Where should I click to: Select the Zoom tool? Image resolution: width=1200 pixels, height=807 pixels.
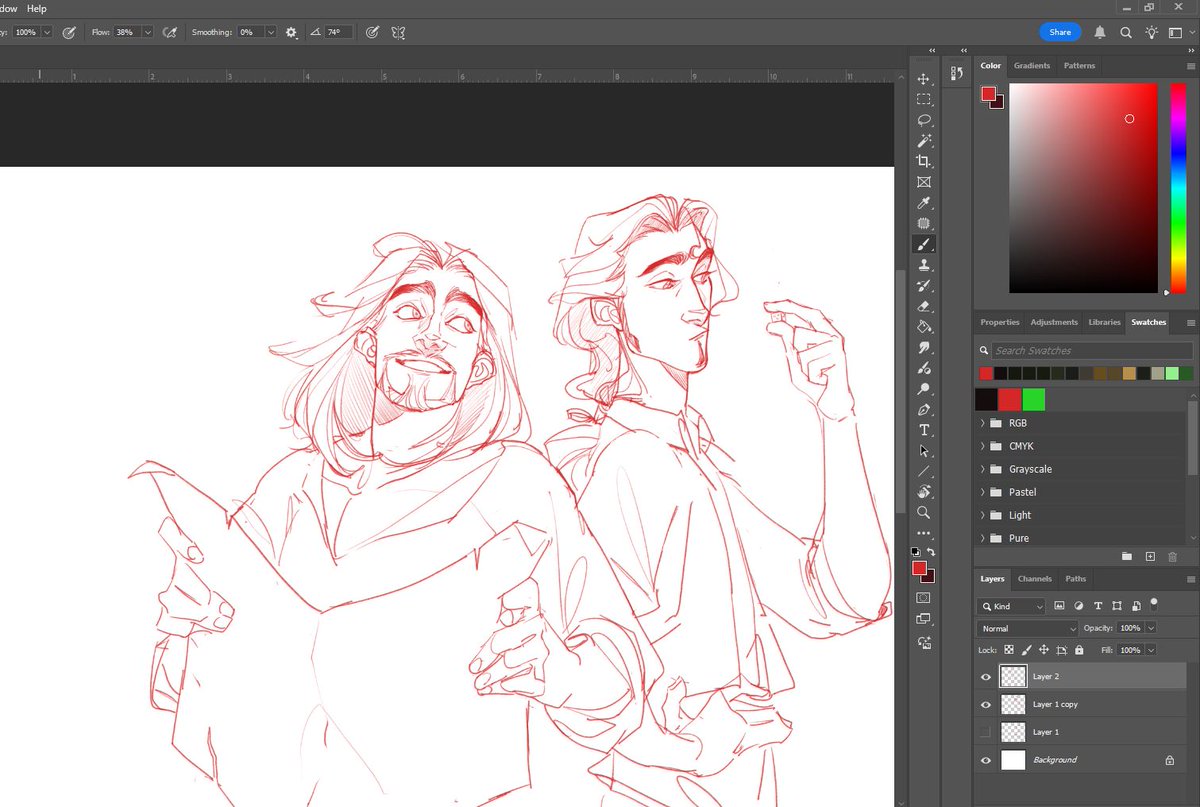coord(924,512)
